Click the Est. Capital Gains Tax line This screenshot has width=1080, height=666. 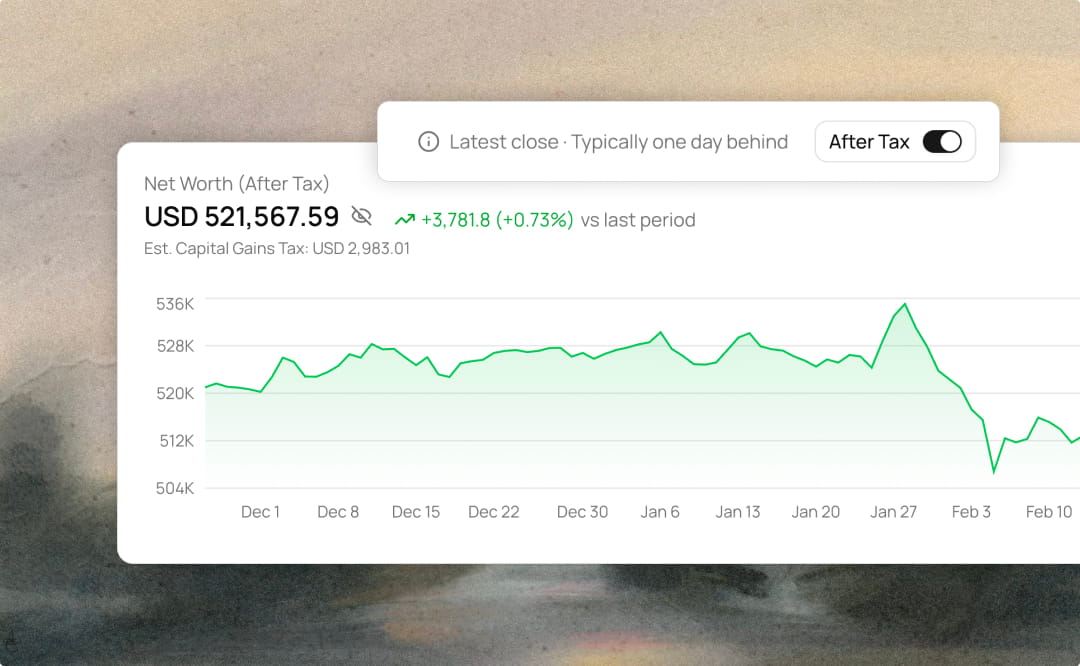pos(277,248)
